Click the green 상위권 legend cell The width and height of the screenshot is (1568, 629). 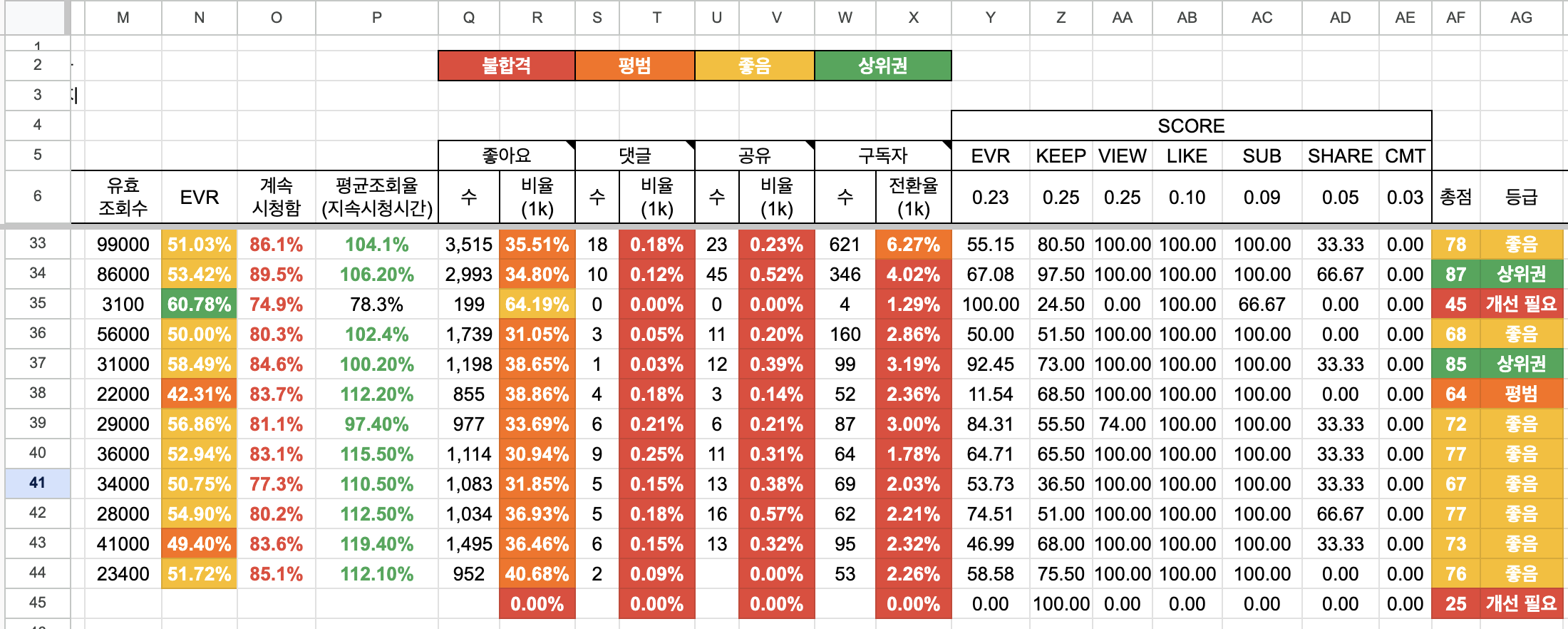click(882, 66)
